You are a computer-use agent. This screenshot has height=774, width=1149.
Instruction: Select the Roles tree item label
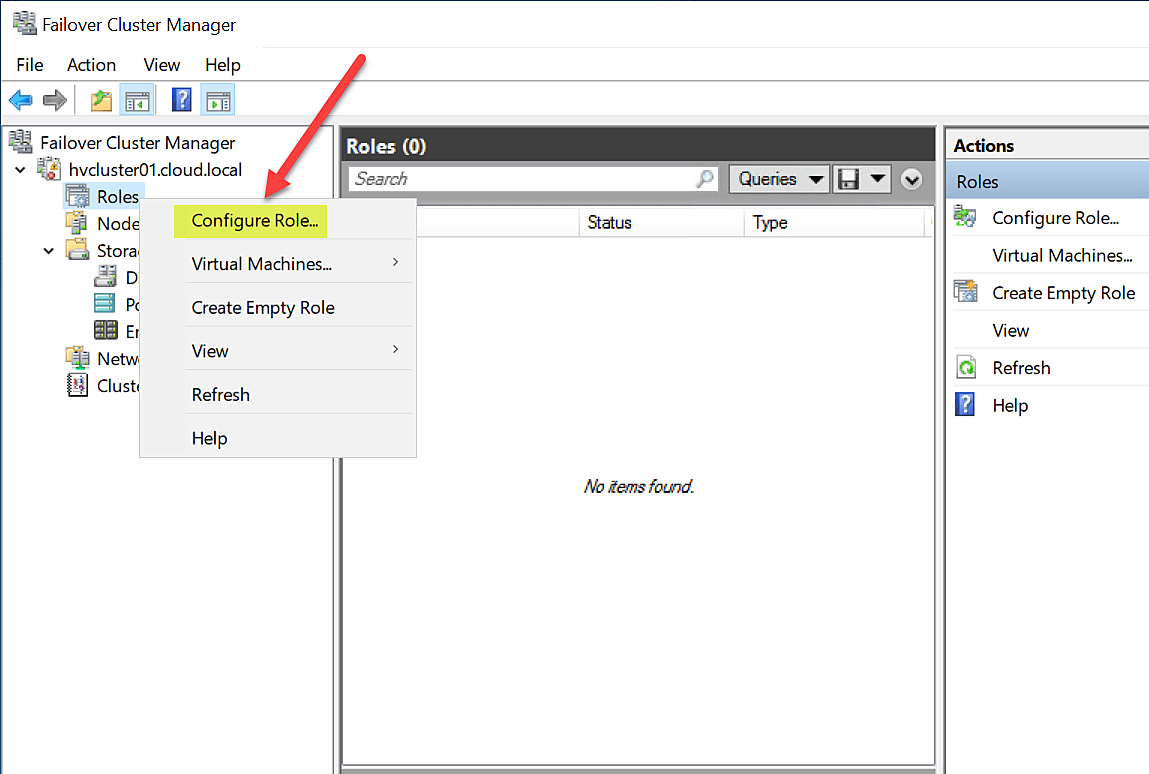pyautogui.click(x=117, y=196)
